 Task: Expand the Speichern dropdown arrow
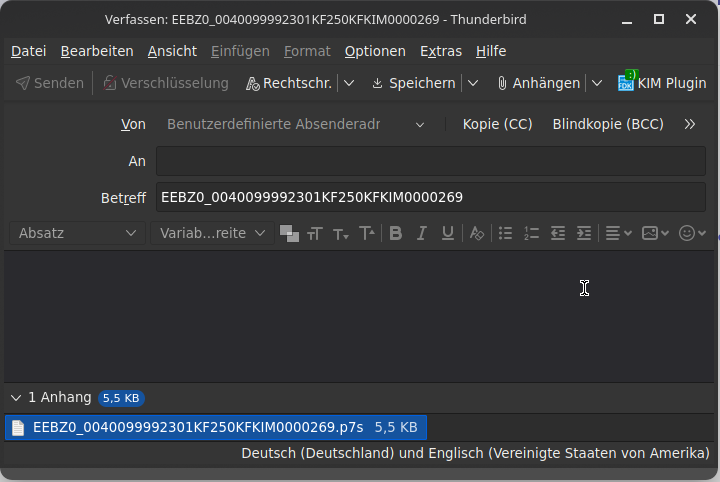pos(473,83)
